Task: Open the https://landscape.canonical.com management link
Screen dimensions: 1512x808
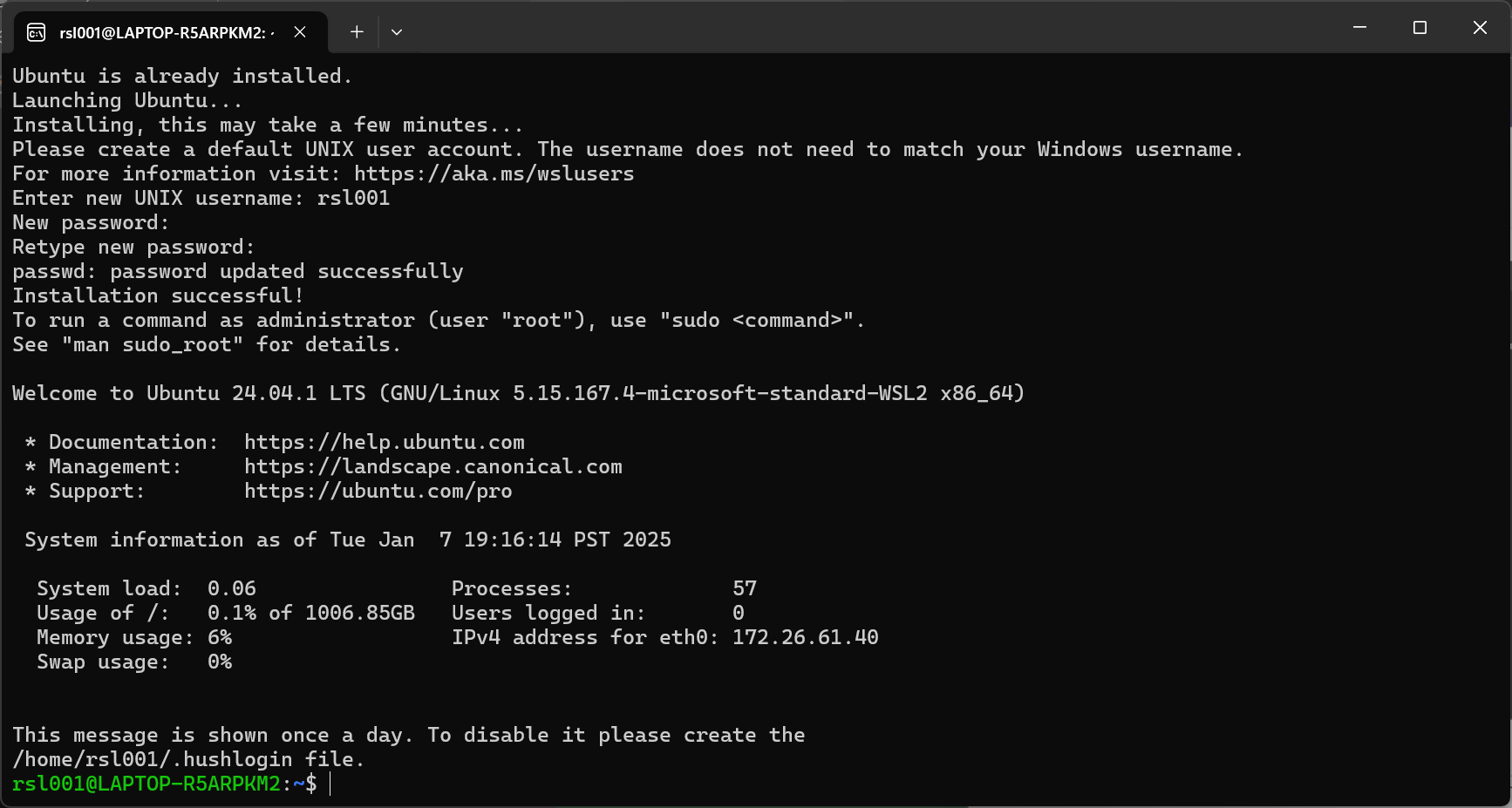Action: click(432, 467)
